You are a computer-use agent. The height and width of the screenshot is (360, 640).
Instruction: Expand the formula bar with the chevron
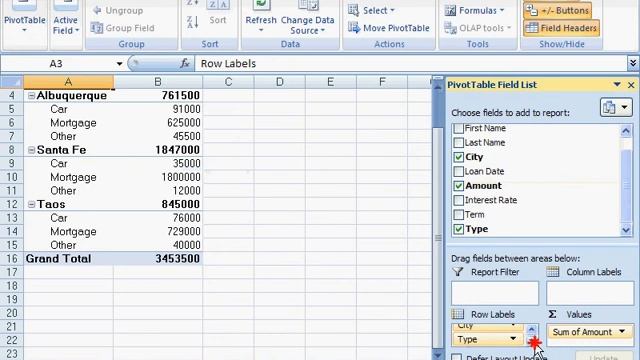click(633, 63)
